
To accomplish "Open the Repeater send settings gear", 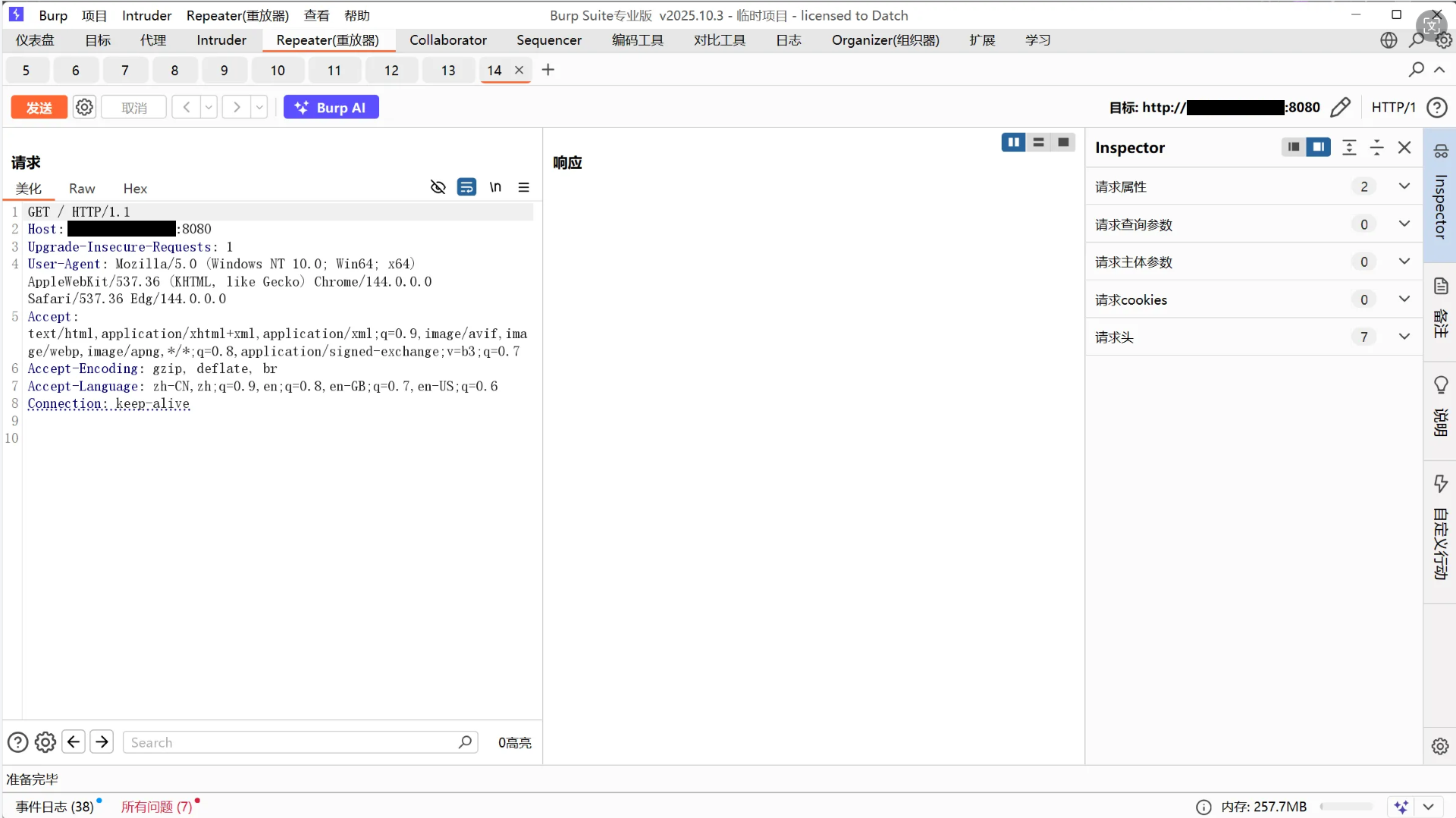I will (x=84, y=108).
